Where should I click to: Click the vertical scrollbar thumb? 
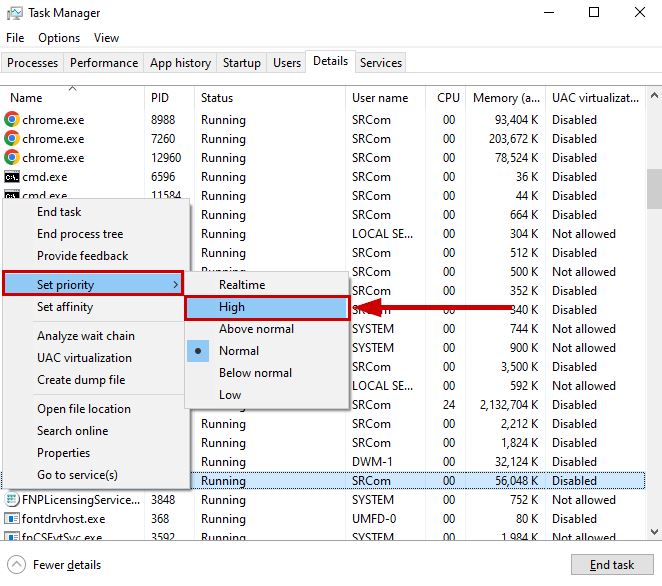pyautogui.click(x=654, y=190)
